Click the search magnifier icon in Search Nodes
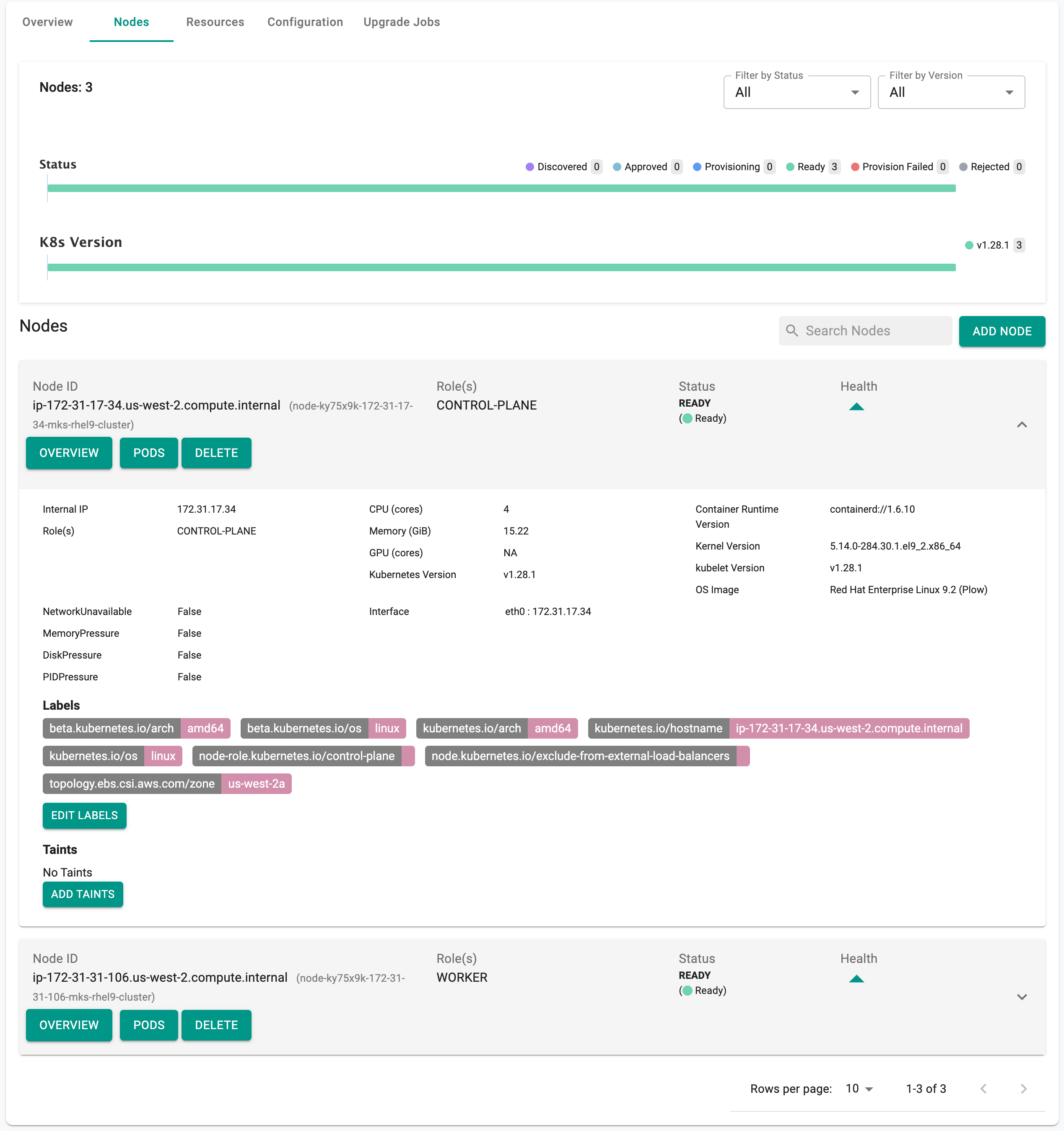This screenshot has width=1064, height=1131. pyautogui.click(x=792, y=330)
